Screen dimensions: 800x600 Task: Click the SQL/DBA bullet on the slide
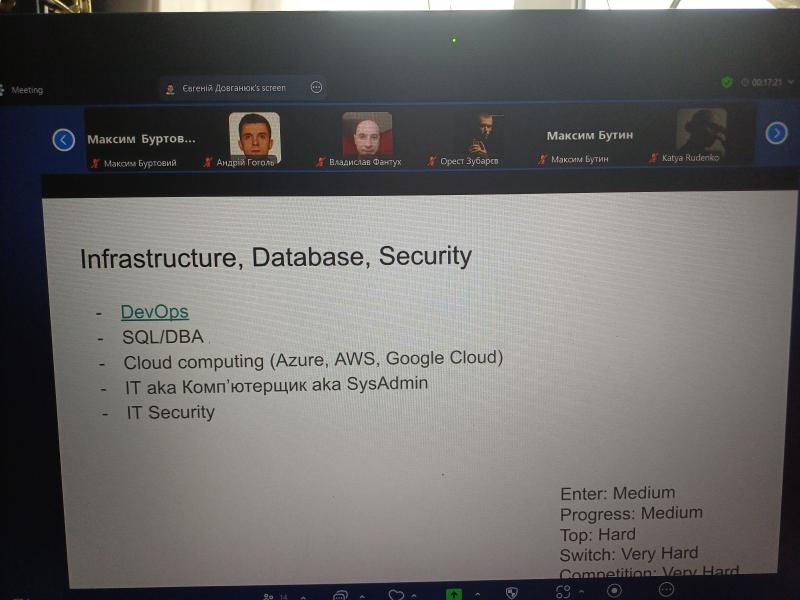click(x=163, y=337)
